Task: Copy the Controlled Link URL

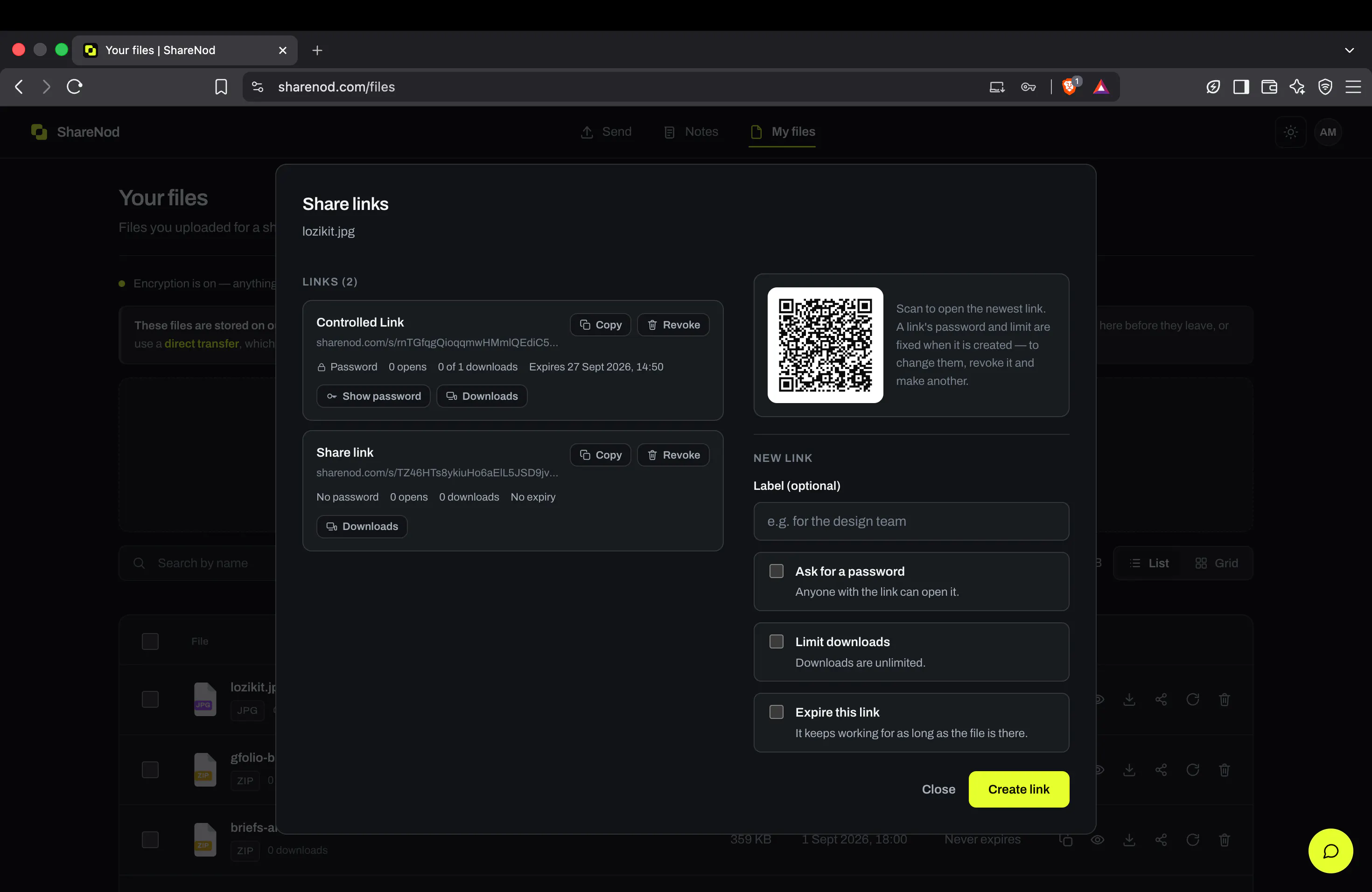Action: [600, 324]
